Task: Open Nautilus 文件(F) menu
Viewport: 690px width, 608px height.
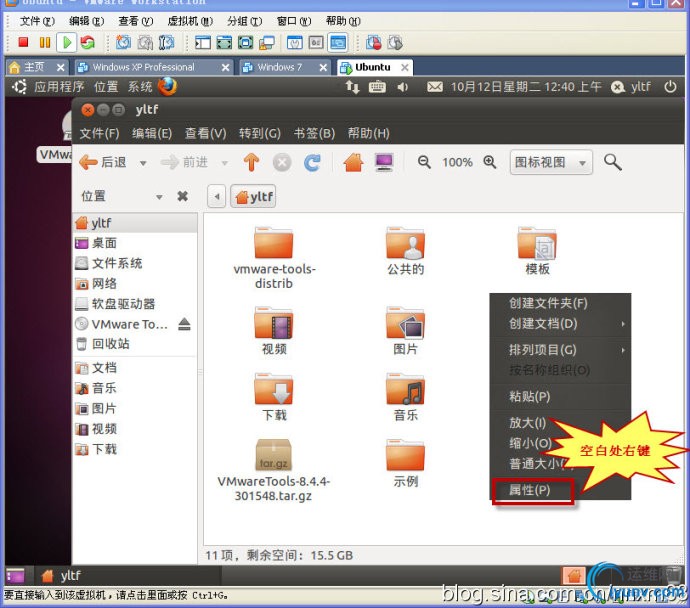Action: point(99,133)
